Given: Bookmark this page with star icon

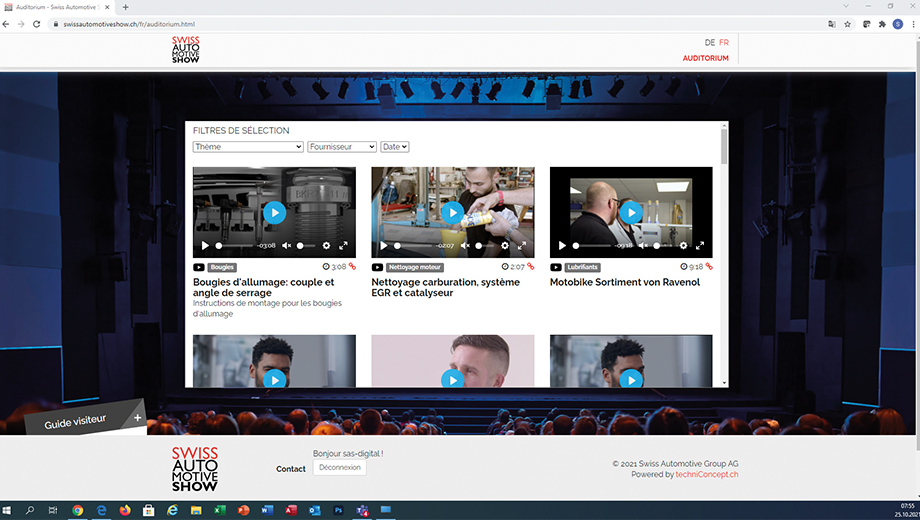Looking at the screenshot, I should [847, 24].
